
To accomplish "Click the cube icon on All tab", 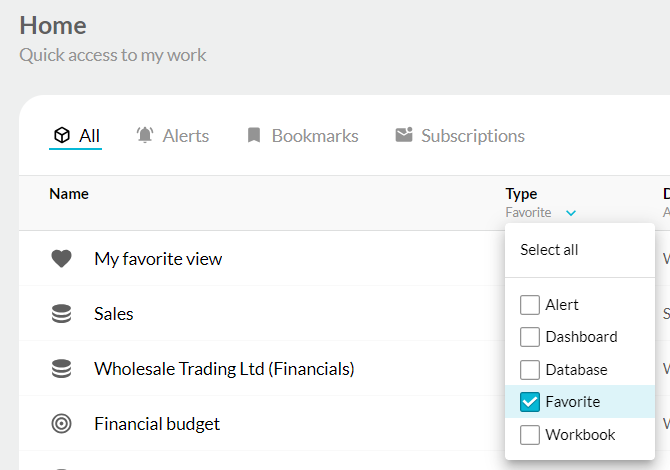I will (62, 135).
